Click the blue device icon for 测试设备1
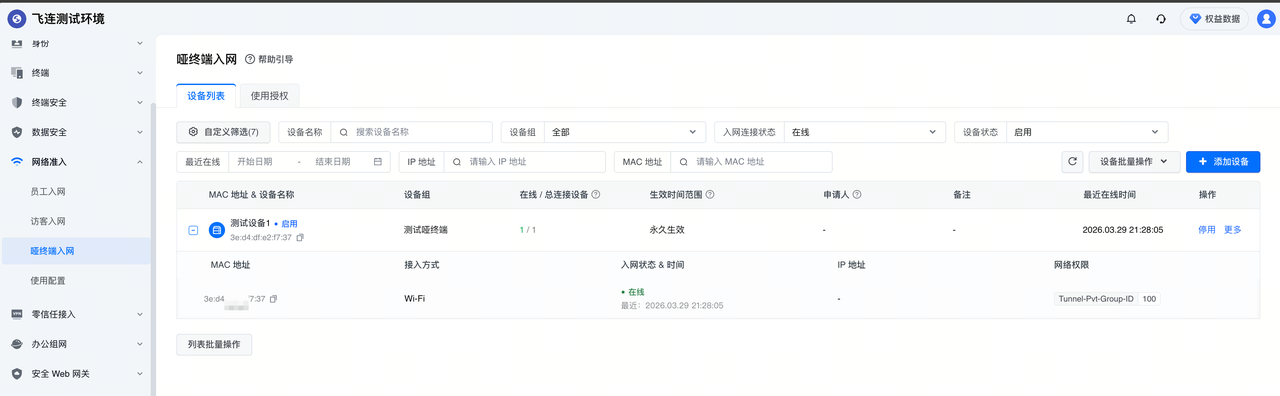Image resolution: width=1280 pixels, height=396 pixels. coord(217,230)
